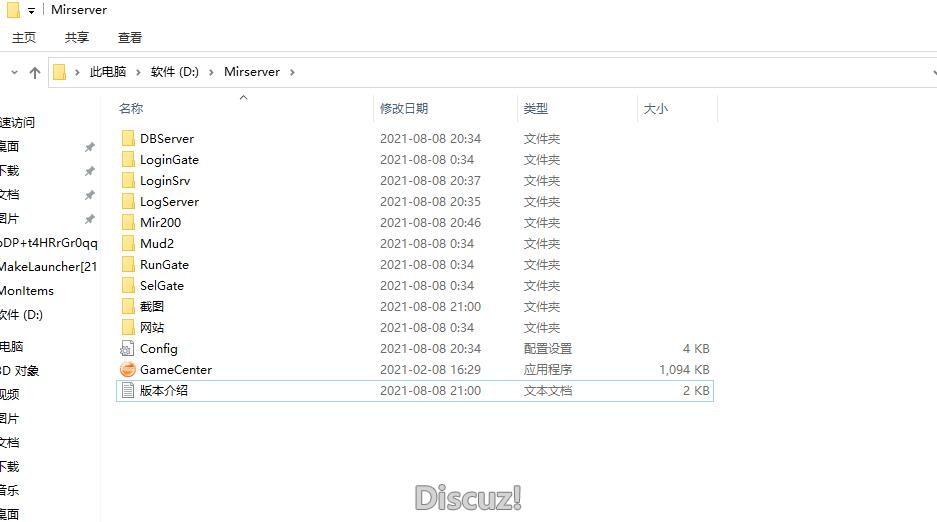Click 软件 (D:) in the address bar
Image resolution: width=937 pixels, height=522 pixels.
(174, 72)
